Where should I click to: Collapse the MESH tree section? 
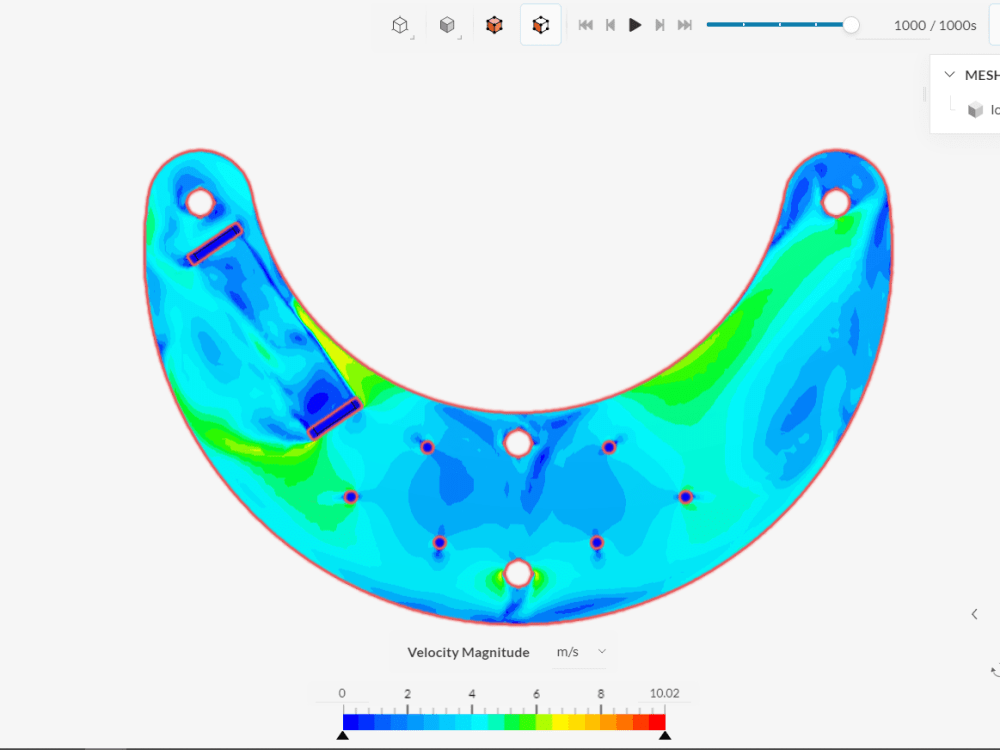pyautogui.click(x=948, y=74)
